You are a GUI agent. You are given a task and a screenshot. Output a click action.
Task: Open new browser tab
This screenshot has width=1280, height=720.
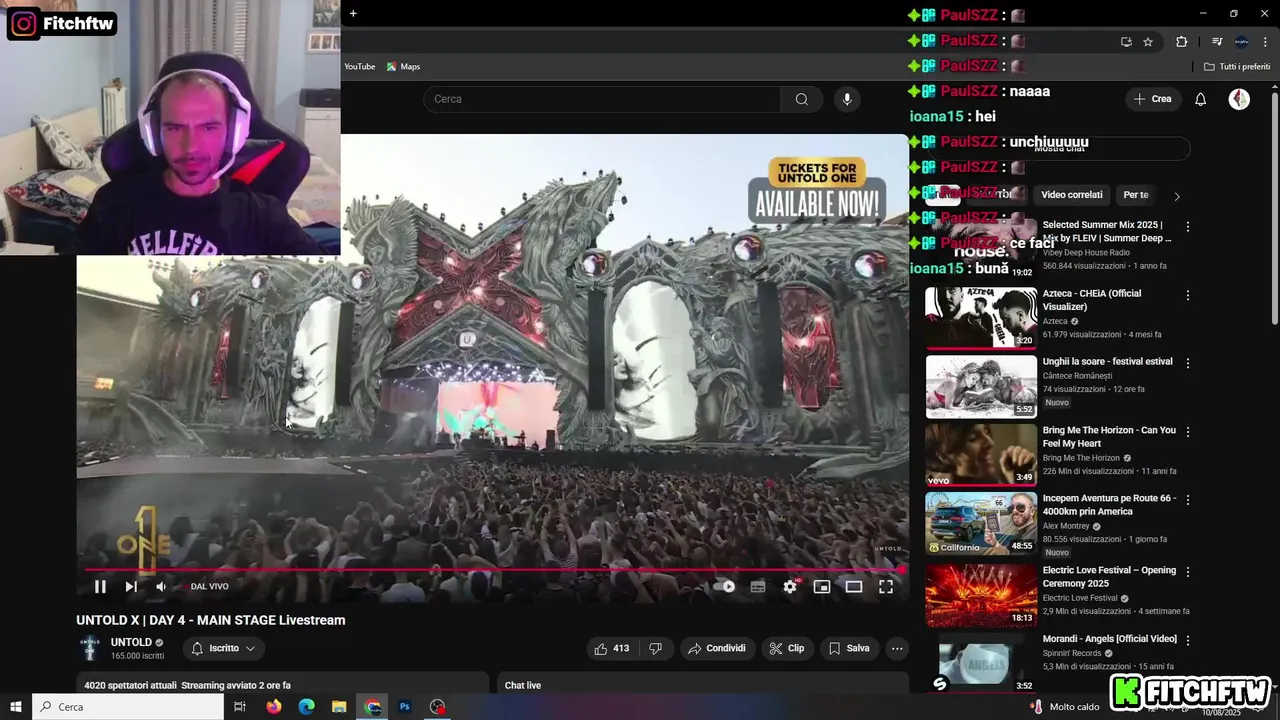point(353,13)
